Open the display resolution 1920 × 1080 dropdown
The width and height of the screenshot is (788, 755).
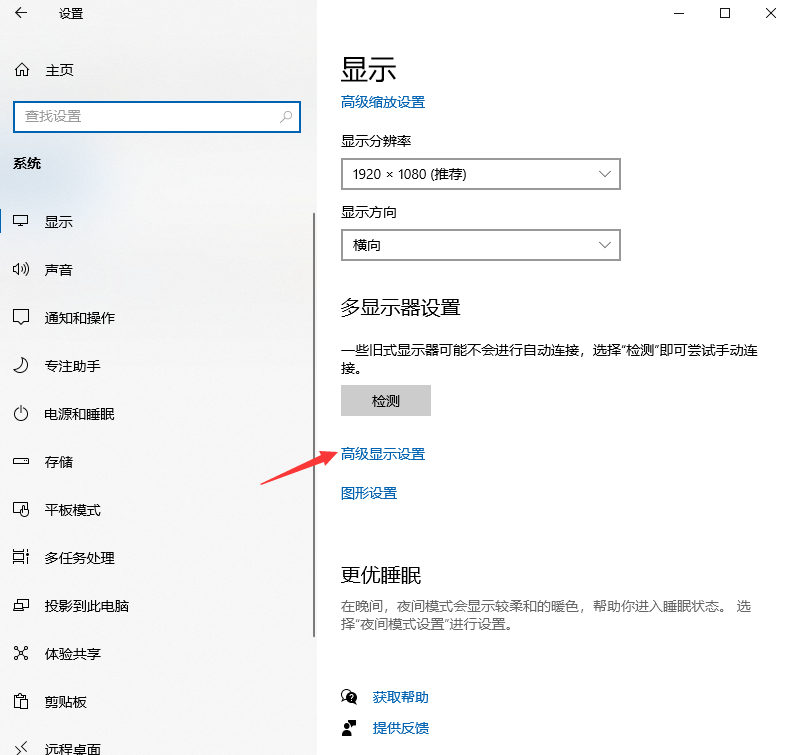point(480,174)
